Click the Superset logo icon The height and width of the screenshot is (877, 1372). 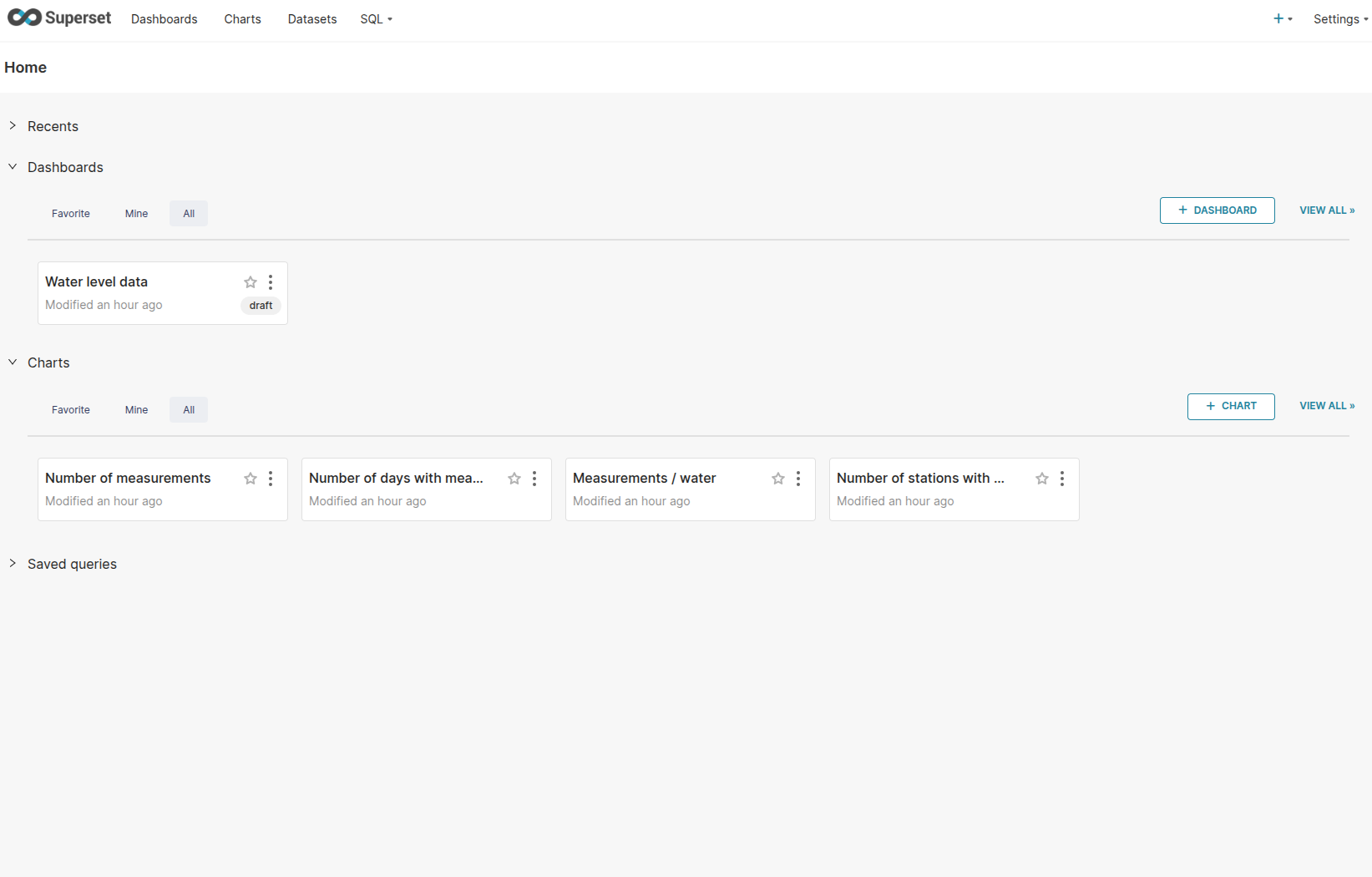(x=25, y=18)
